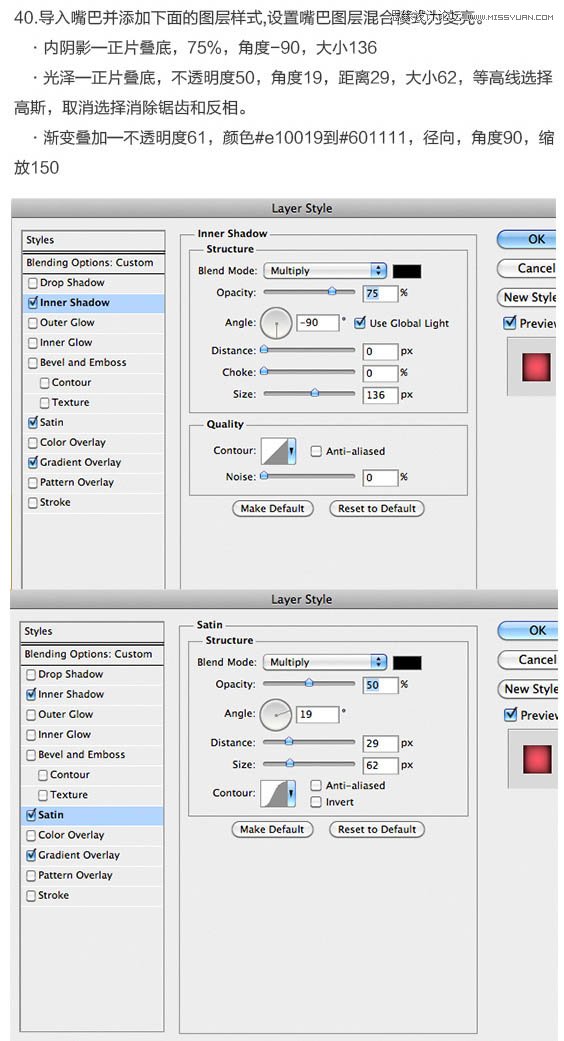Click Cancel in the Inner Shadow settings dialog
564x1041 pixels.
click(527, 268)
